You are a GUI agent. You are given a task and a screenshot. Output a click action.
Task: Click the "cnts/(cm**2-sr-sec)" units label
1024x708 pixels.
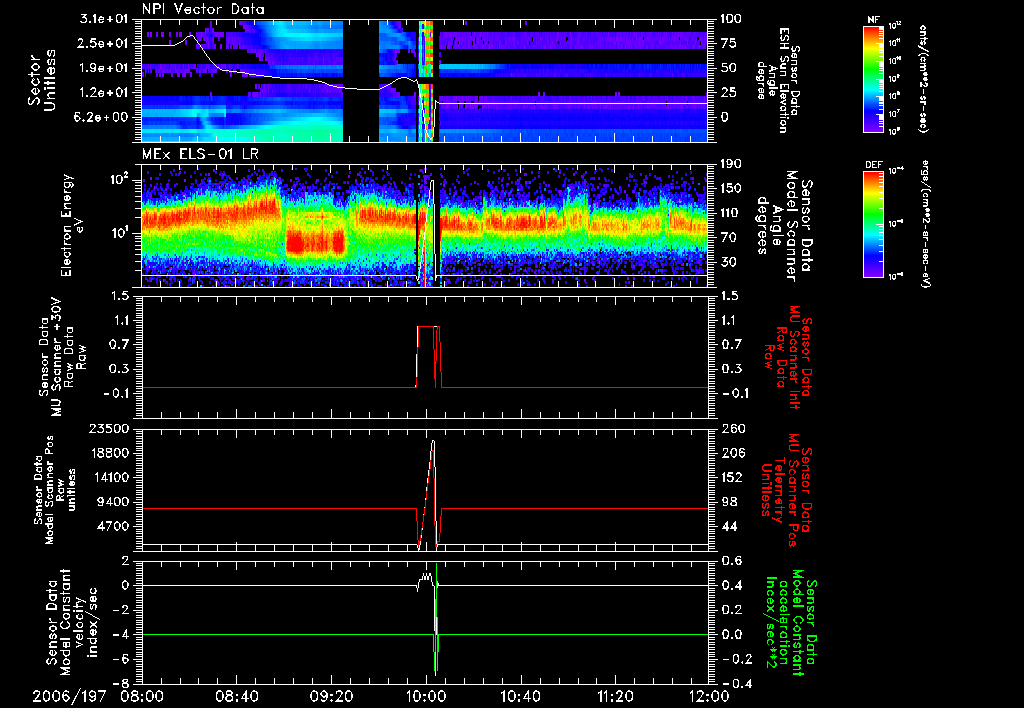(923, 78)
